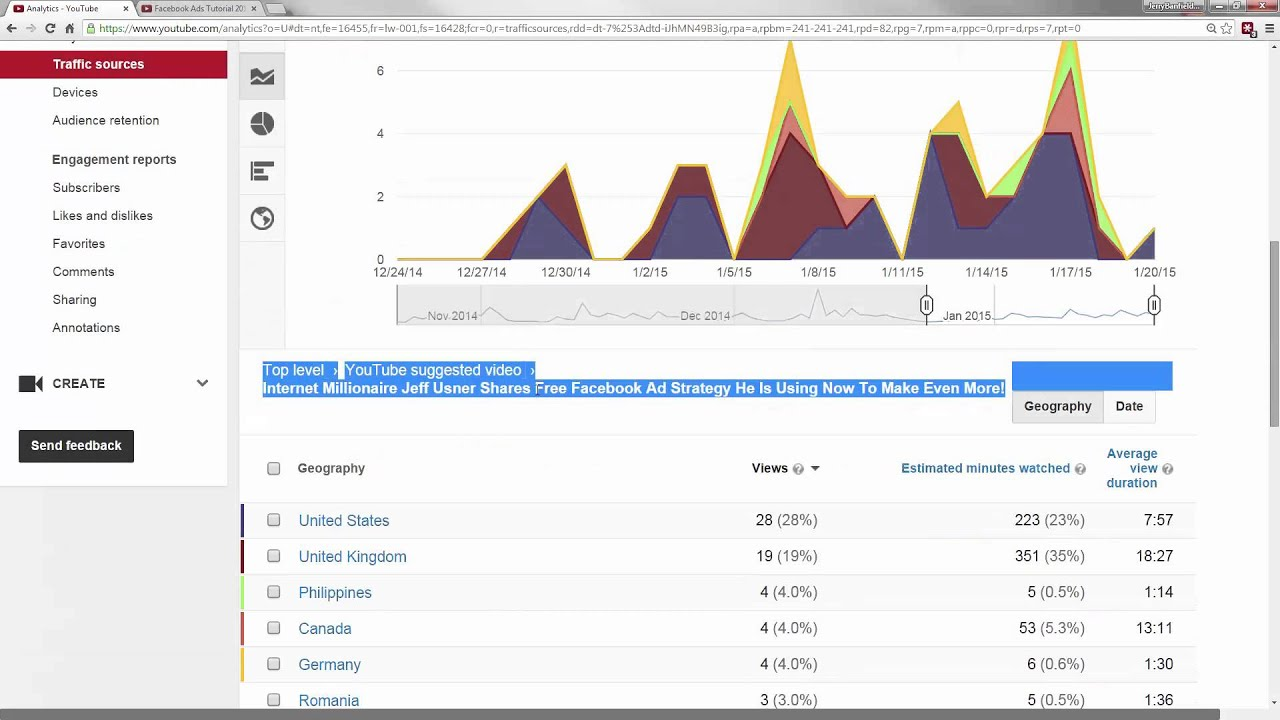Click the left date range slider handle
The width and height of the screenshot is (1280, 720).
click(x=926, y=304)
